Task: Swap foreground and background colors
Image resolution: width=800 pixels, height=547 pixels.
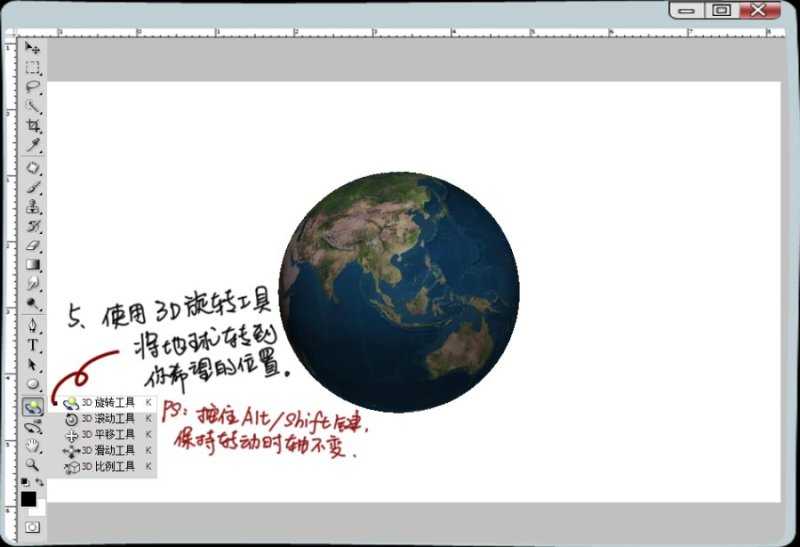Action: pyautogui.click(x=40, y=485)
